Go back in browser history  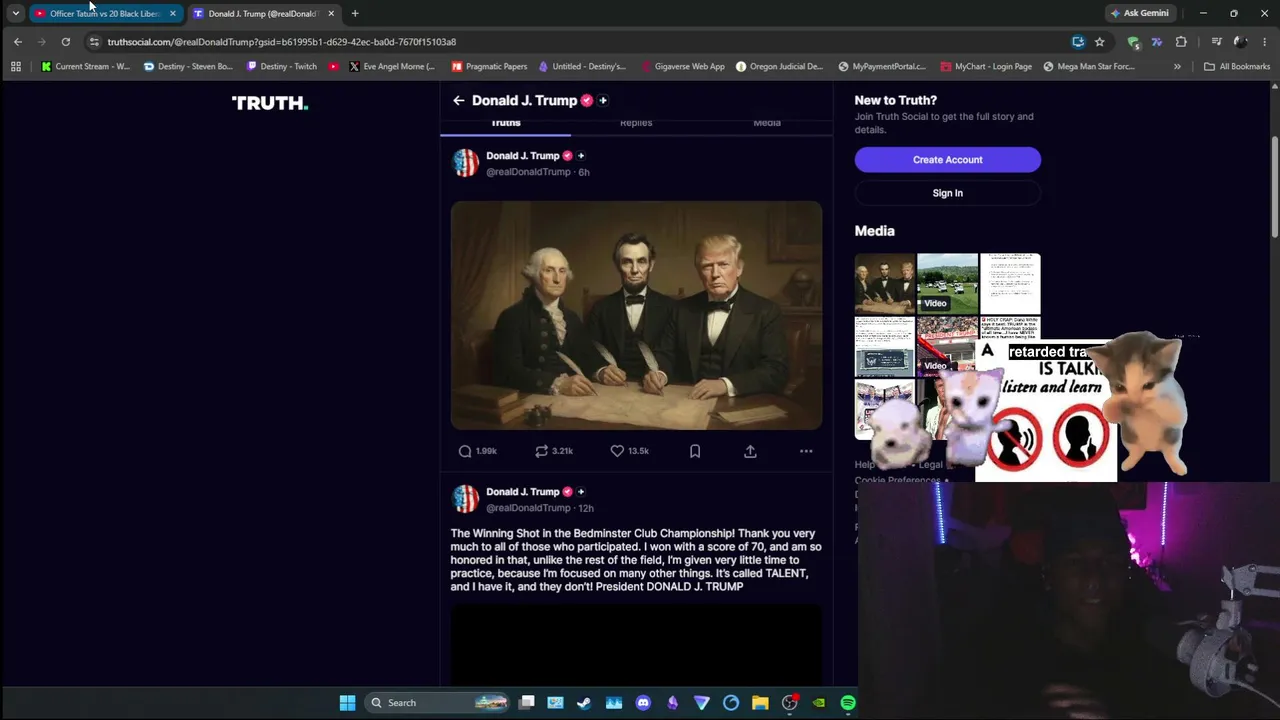click(18, 42)
